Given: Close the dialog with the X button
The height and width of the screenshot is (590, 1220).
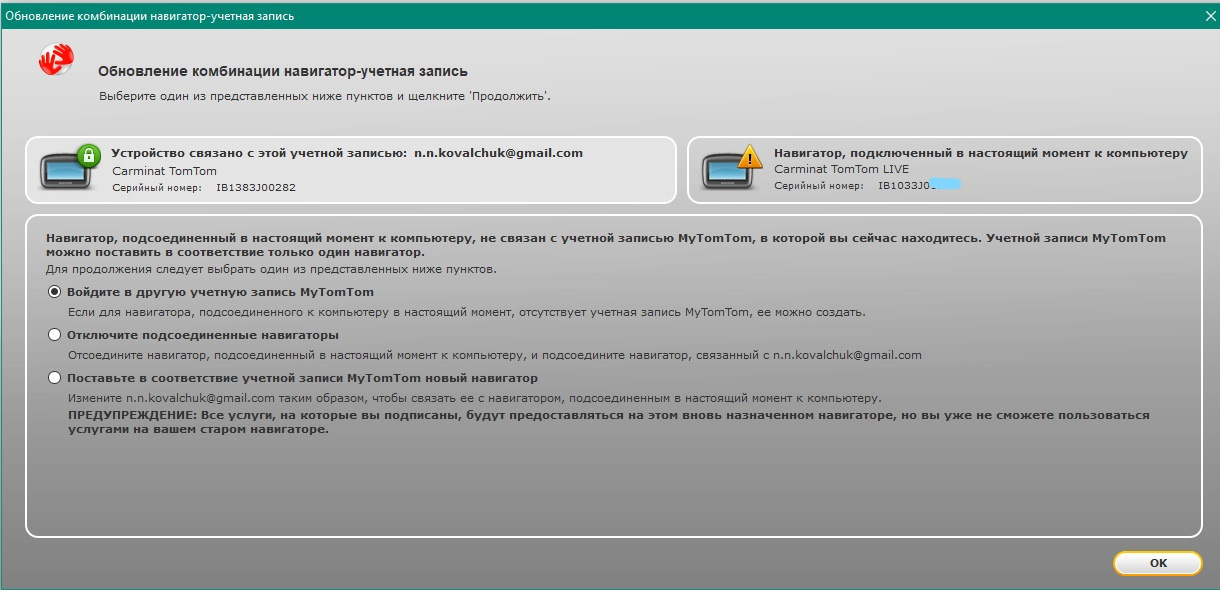Looking at the screenshot, I should [1208, 17].
